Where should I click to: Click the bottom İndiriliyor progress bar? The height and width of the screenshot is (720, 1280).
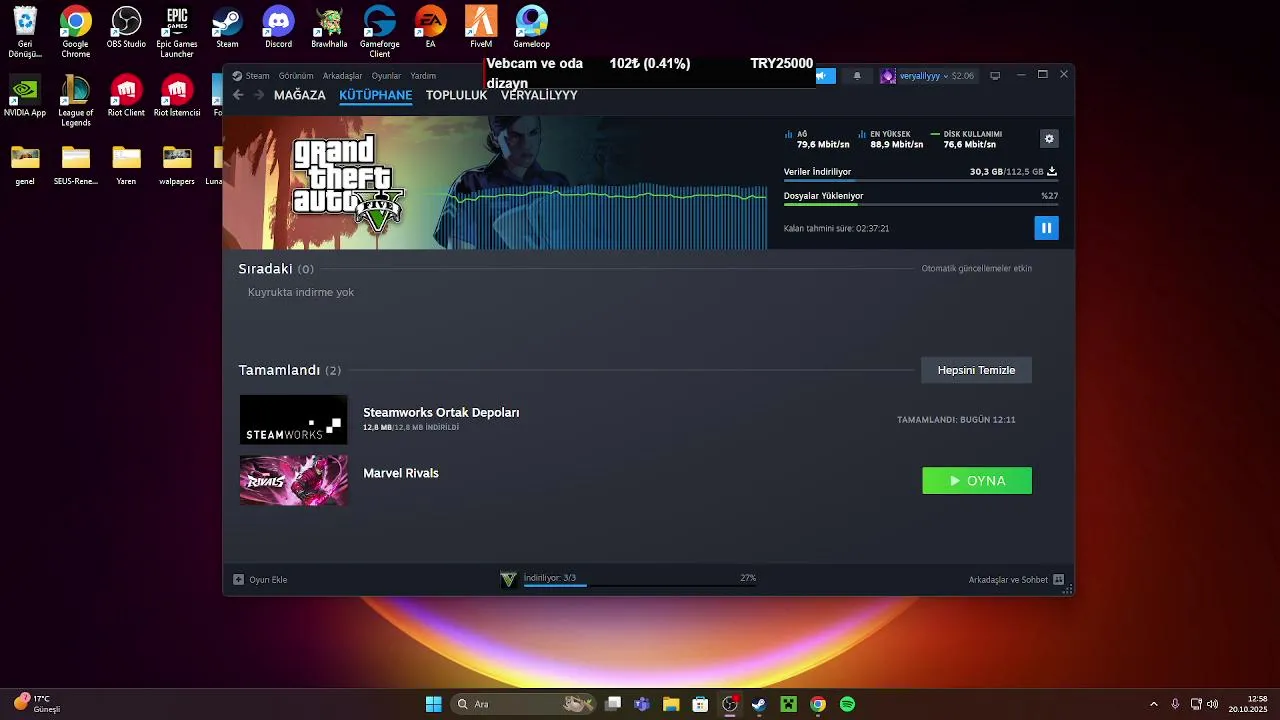tap(640, 586)
